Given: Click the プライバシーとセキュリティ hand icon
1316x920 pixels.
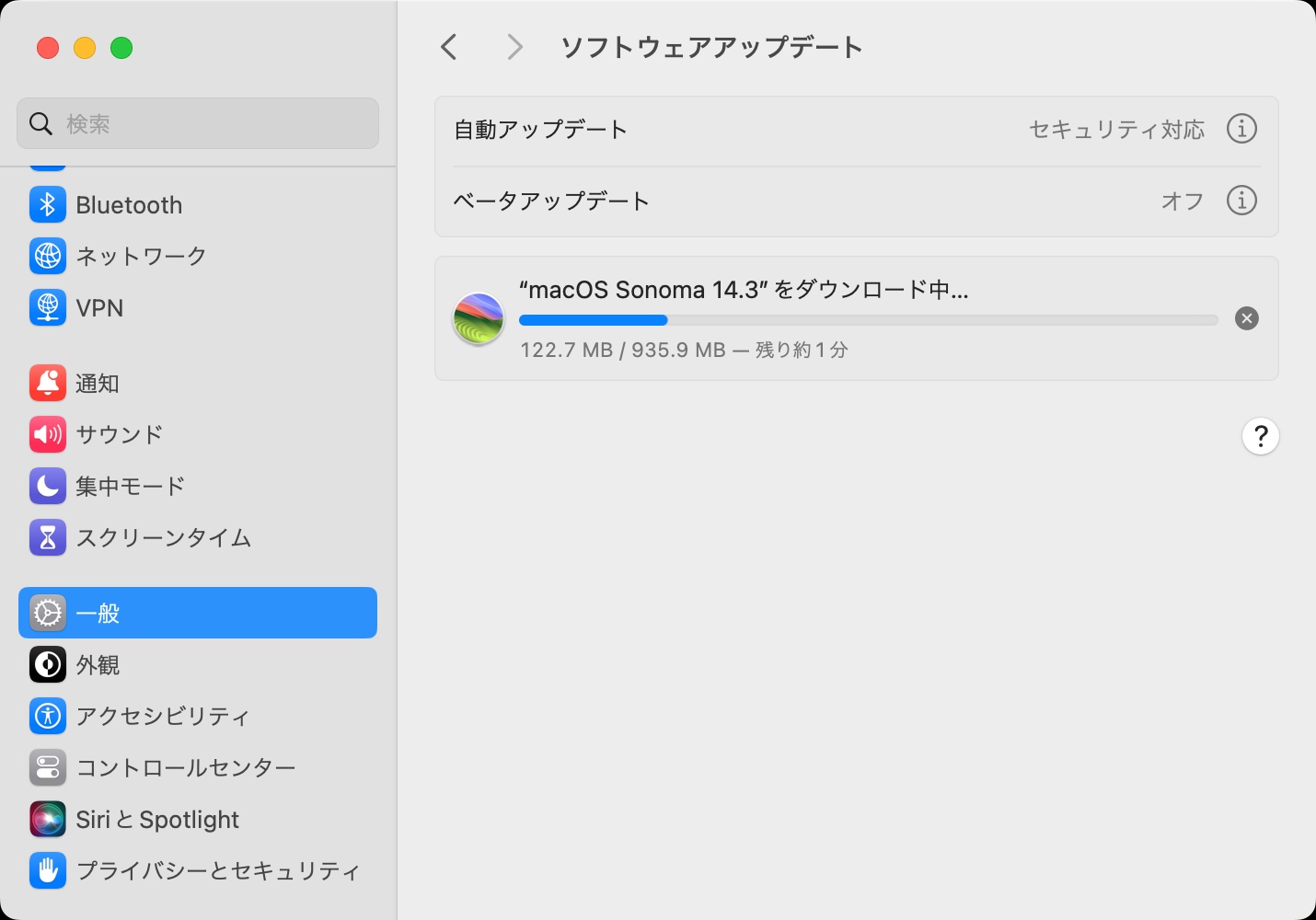Looking at the screenshot, I should pos(48,870).
